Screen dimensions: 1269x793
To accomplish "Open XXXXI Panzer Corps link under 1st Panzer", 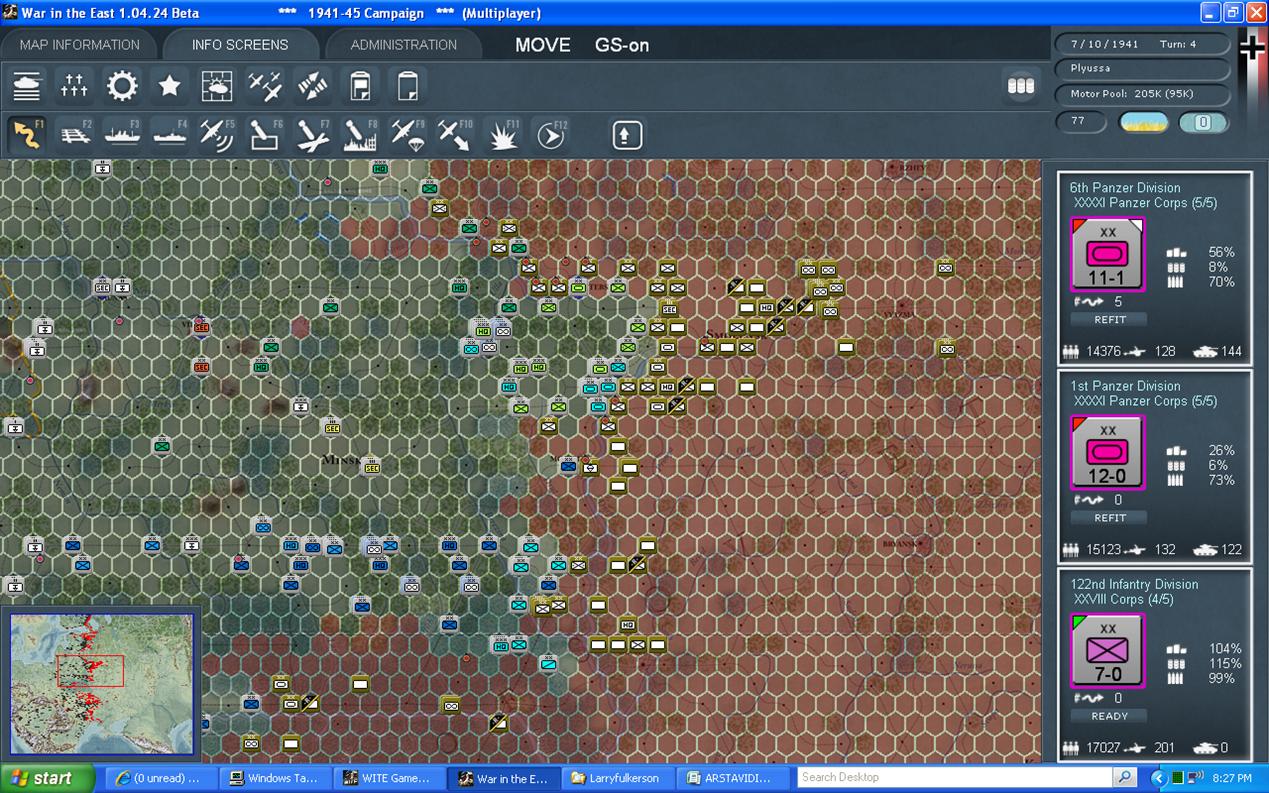I will point(1146,401).
